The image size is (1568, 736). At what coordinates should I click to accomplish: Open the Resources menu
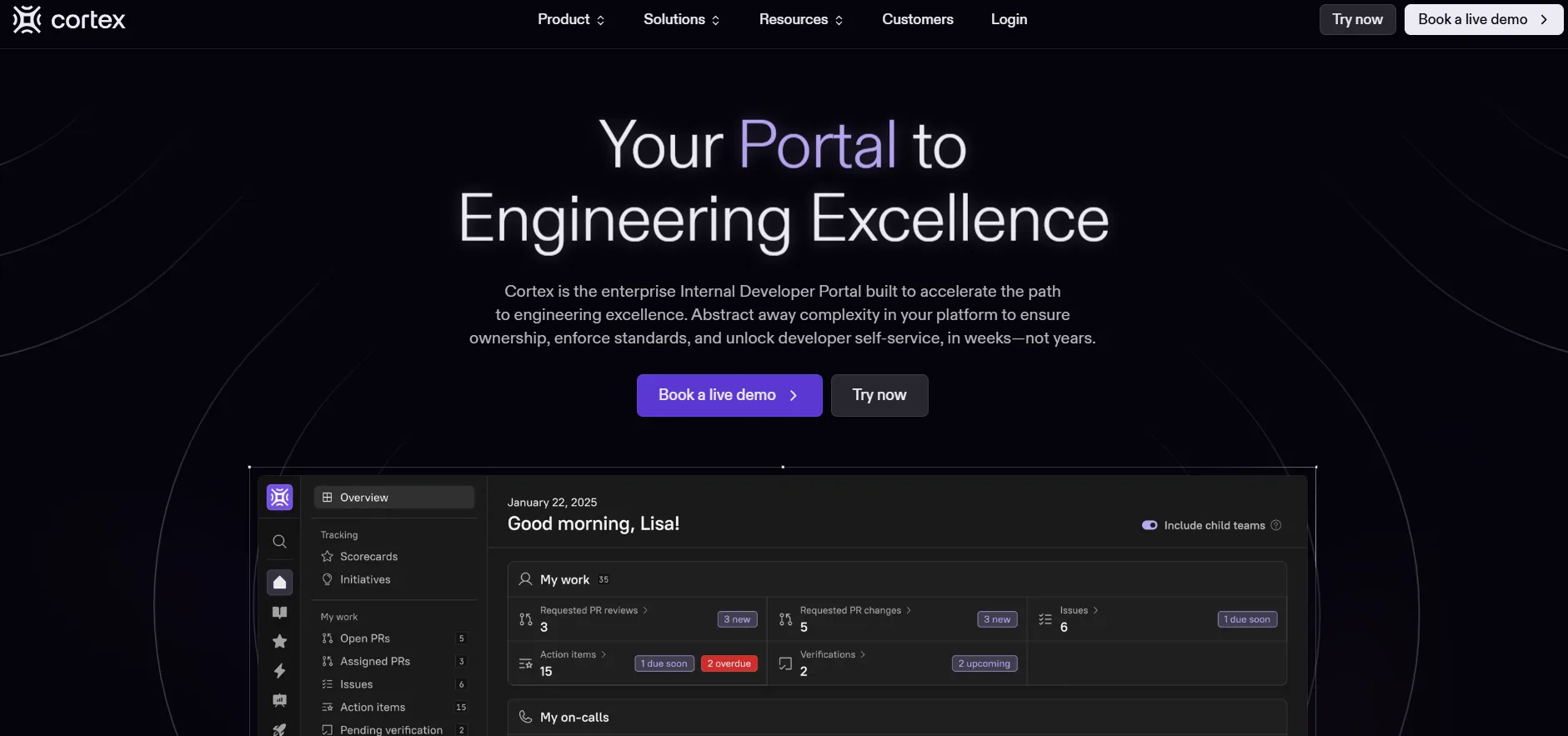pos(801,19)
